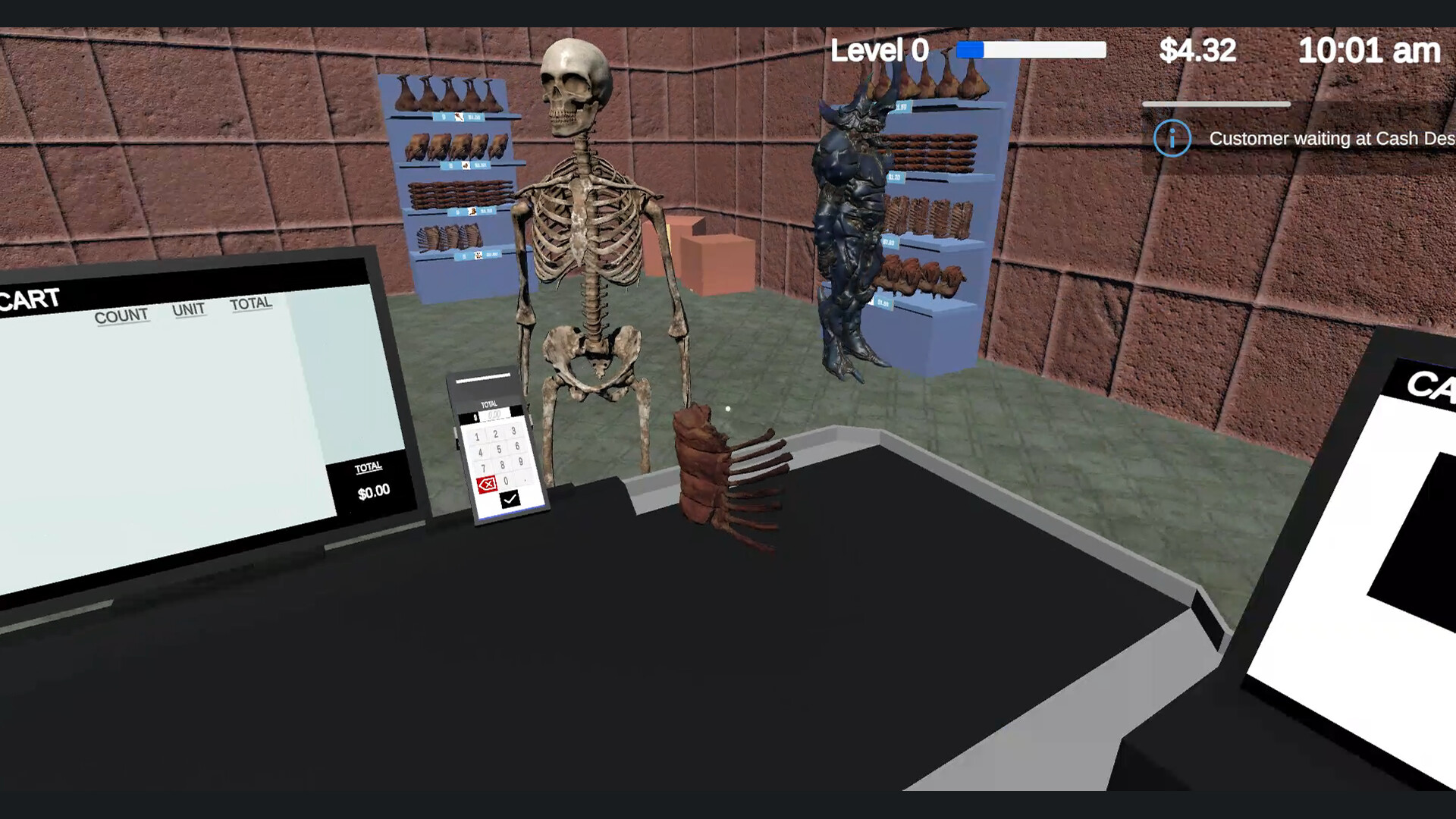Click the dollar sign icon beside the keypad total field

point(475,416)
